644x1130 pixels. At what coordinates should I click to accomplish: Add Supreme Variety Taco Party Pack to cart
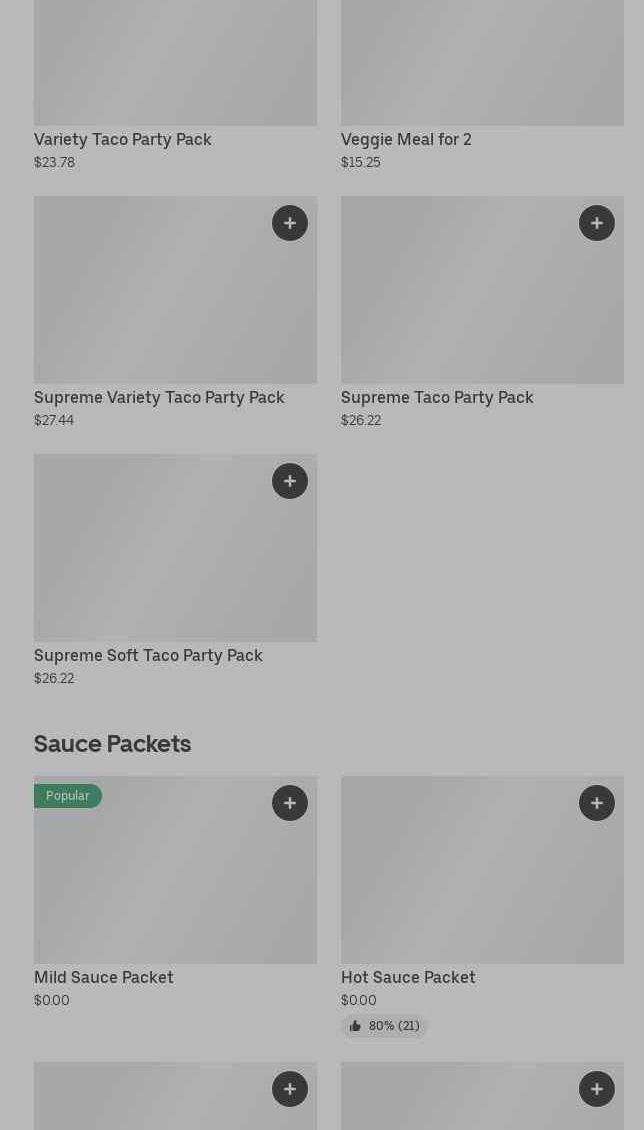[x=290, y=223]
